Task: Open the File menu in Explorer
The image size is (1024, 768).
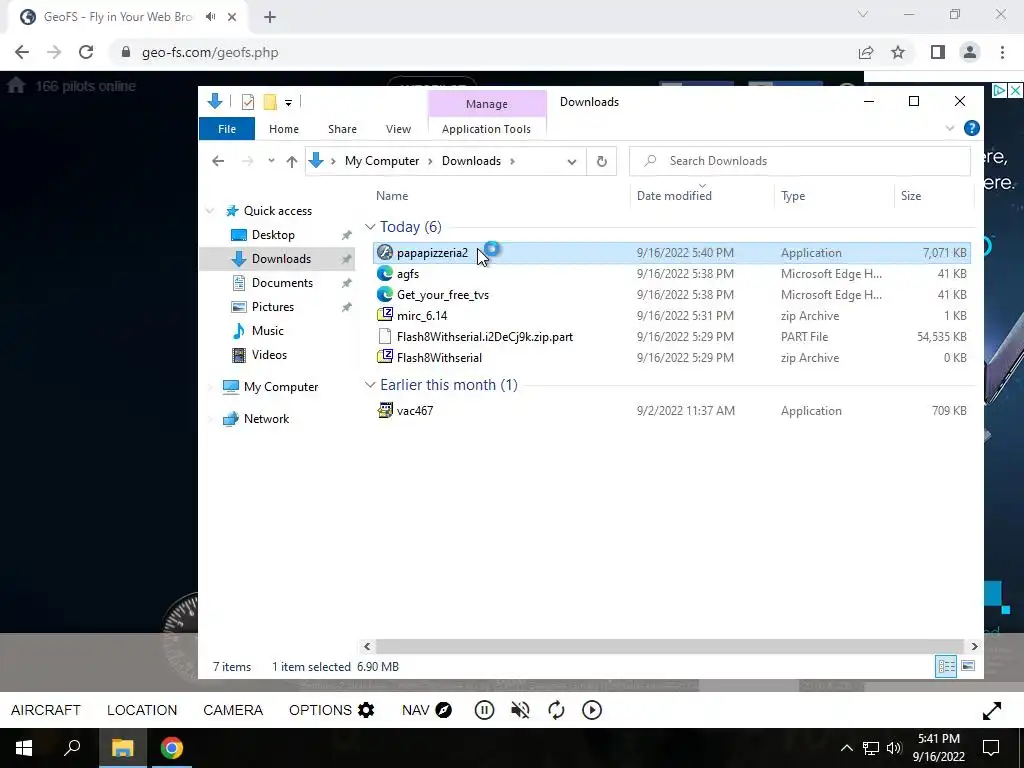Action: coord(227,129)
